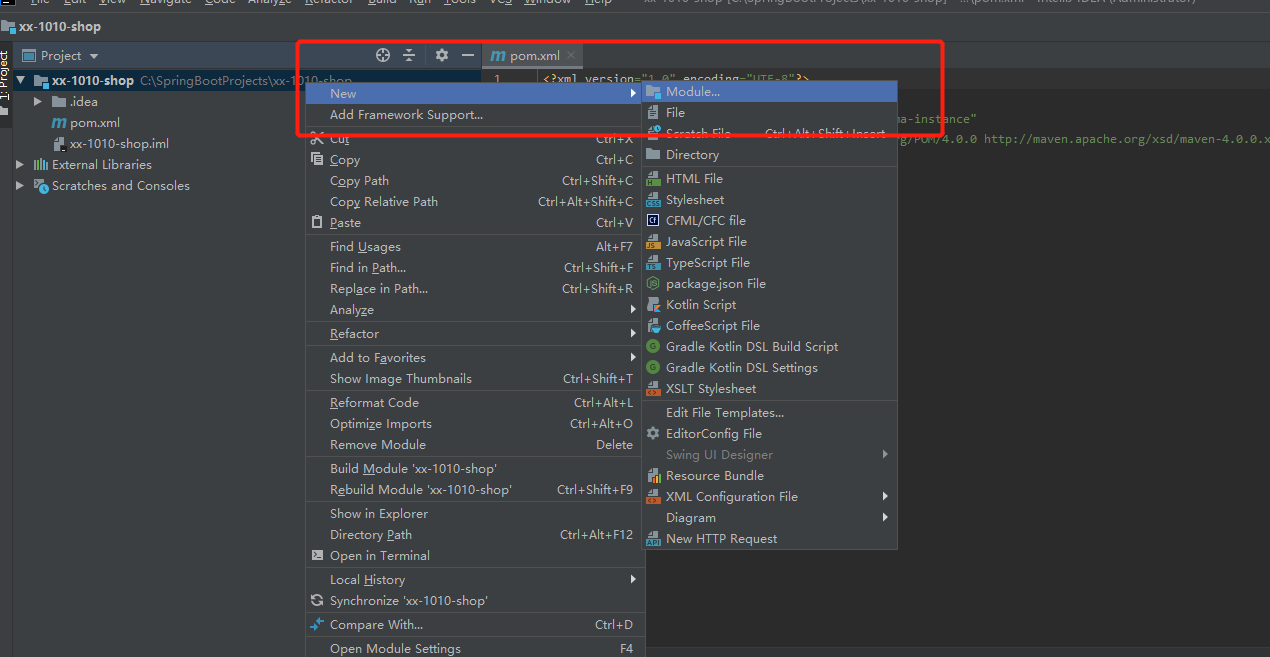Open Local History submenu
This screenshot has height=657, width=1270.
[x=474, y=579]
